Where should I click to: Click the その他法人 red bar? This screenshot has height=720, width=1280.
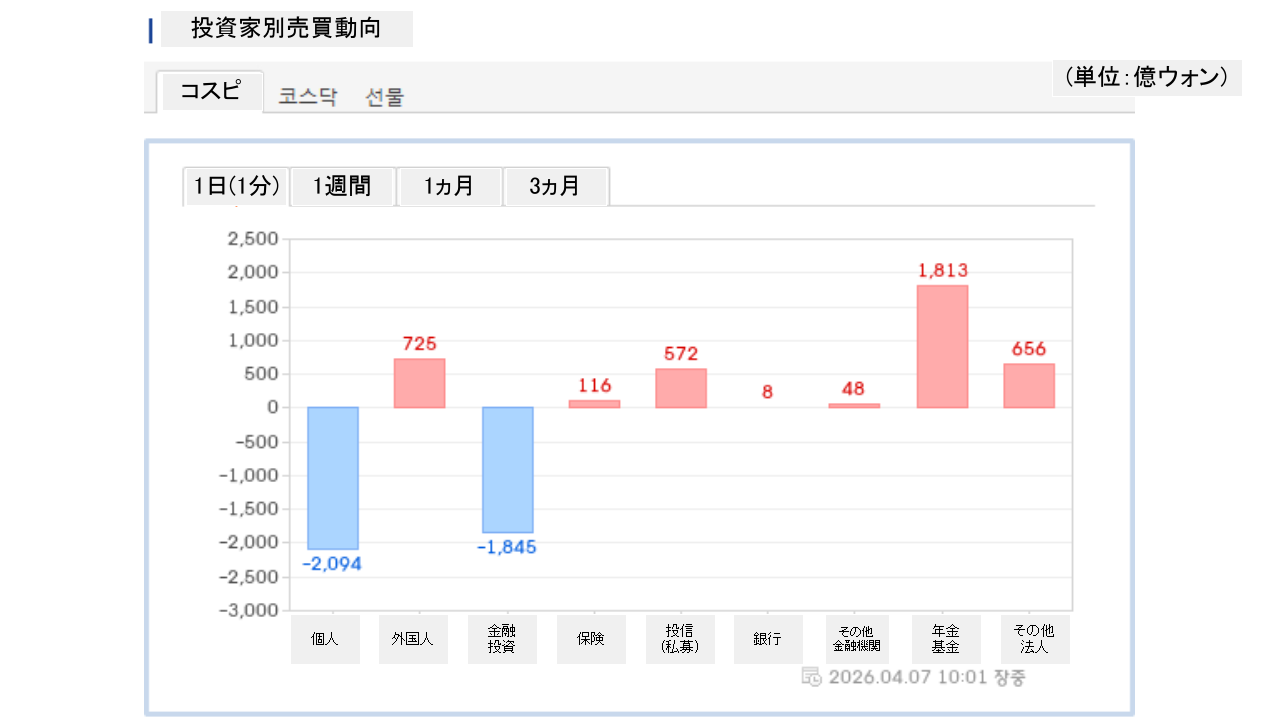coord(1029,385)
